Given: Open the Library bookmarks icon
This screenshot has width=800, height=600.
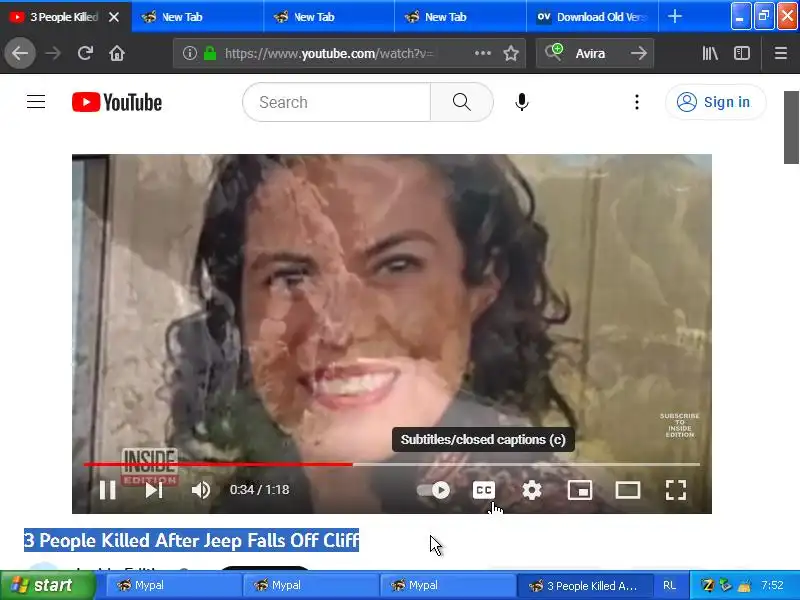Looking at the screenshot, I should pos(710,53).
